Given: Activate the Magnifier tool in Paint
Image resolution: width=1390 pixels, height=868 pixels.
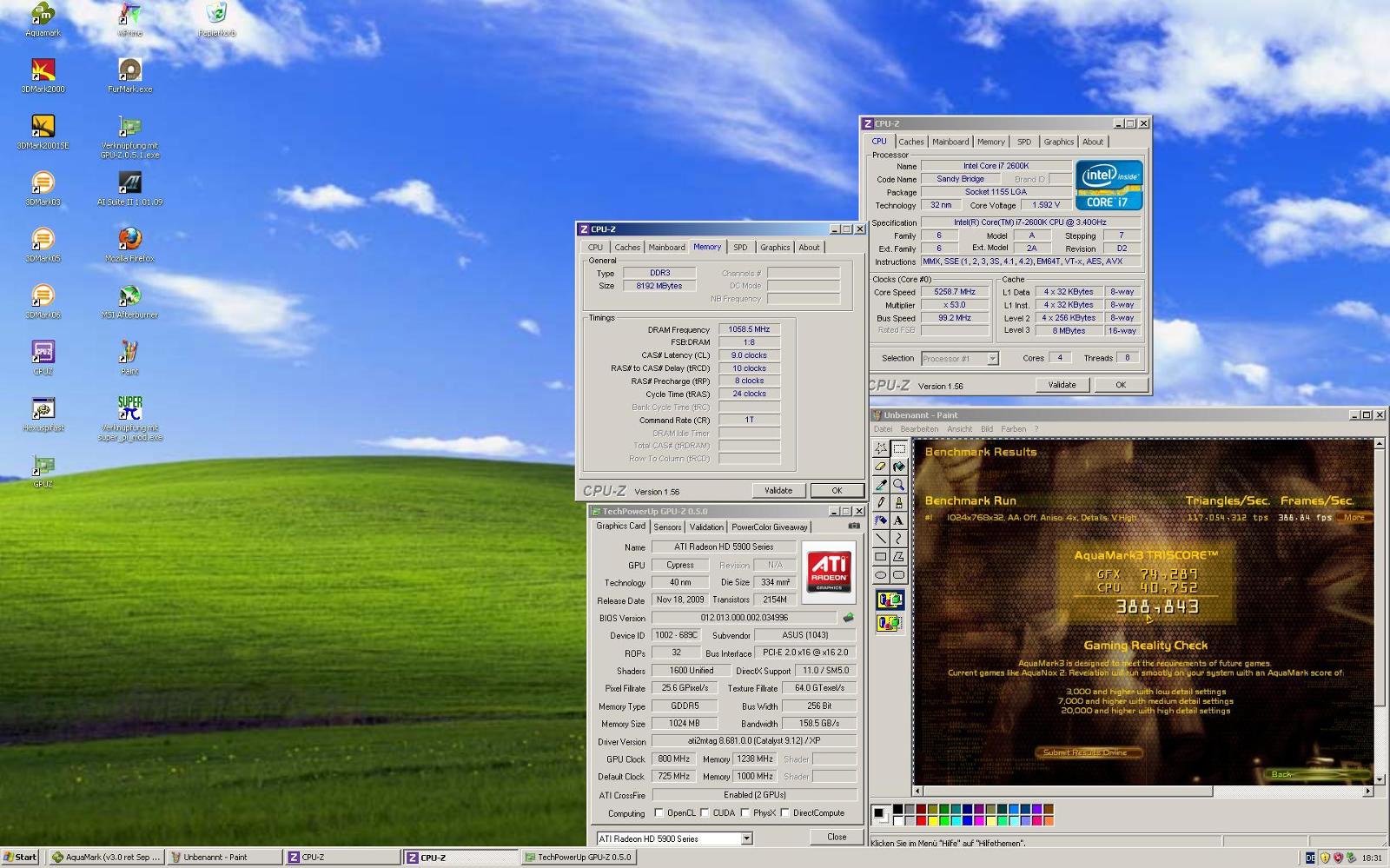Looking at the screenshot, I should coord(898,485).
